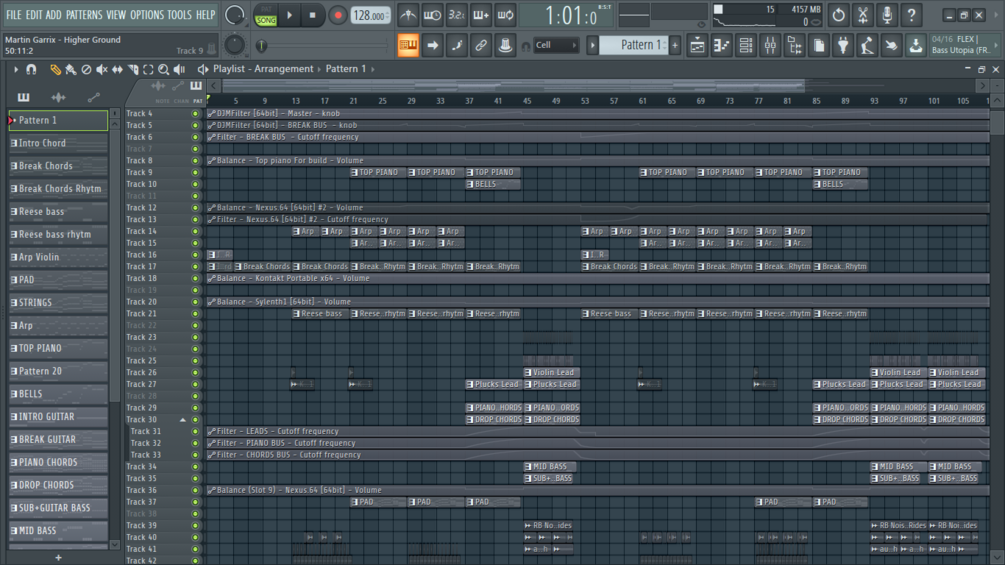Add pattern with plus below picker list
Viewport: 1005px width, 565px height.
point(58,557)
